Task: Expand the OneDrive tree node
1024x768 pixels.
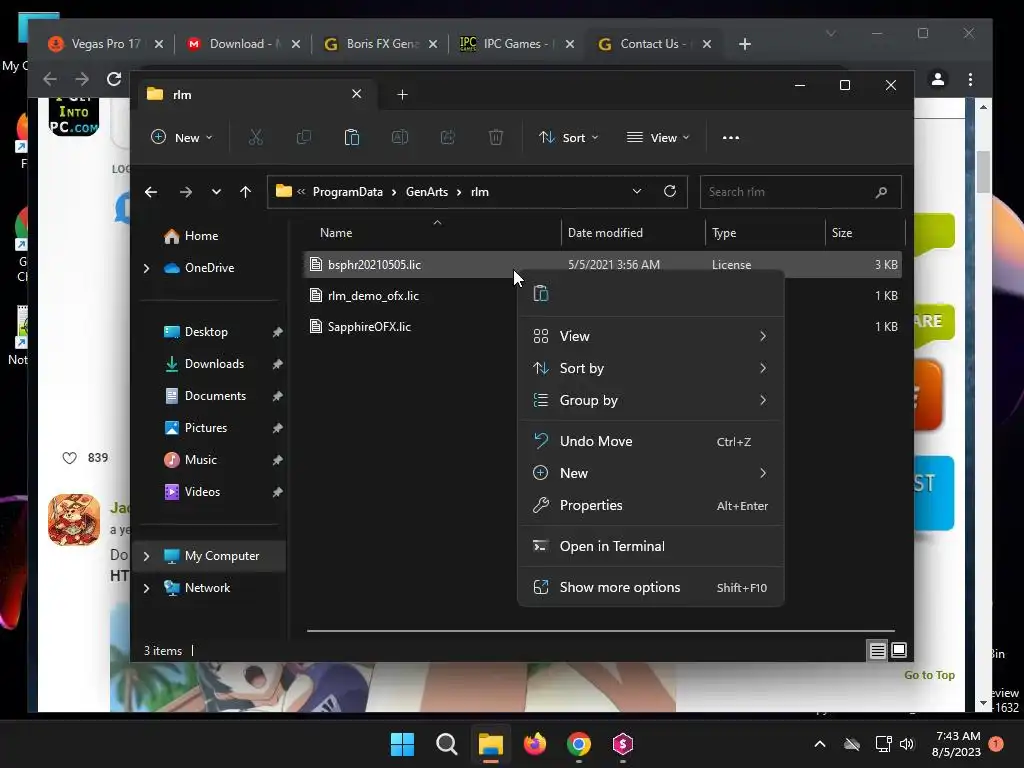Action: 146,268
